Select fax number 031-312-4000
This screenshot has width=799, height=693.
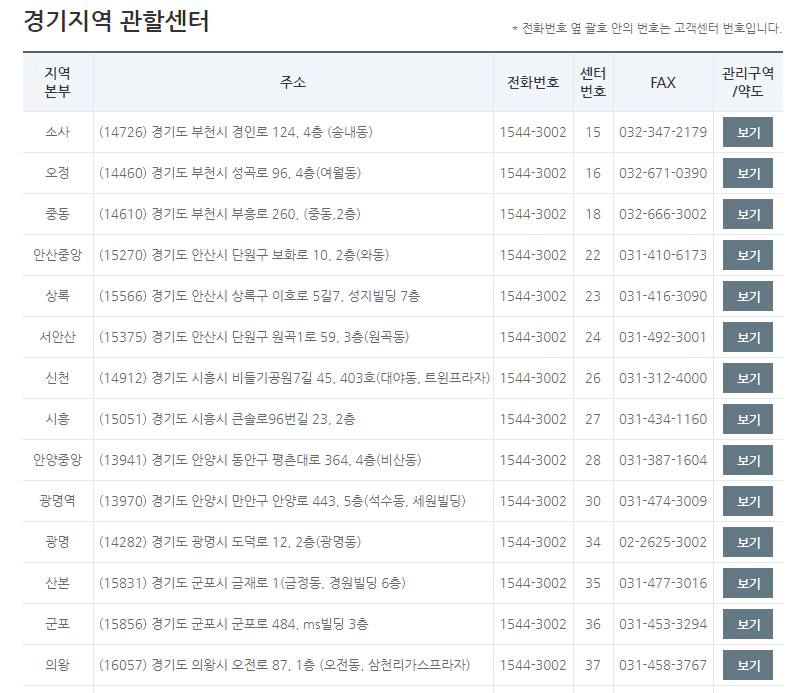coord(663,378)
